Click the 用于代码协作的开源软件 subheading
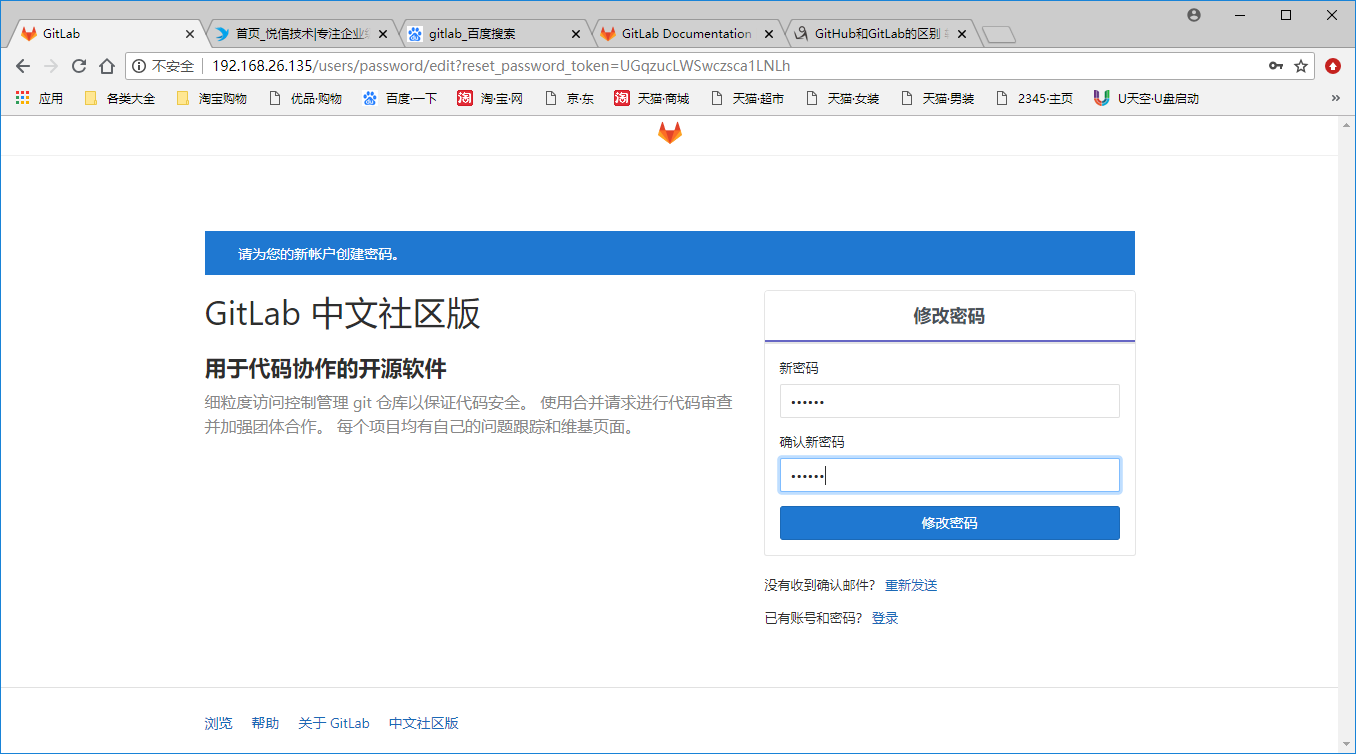The width and height of the screenshot is (1356, 754). [x=325, y=369]
